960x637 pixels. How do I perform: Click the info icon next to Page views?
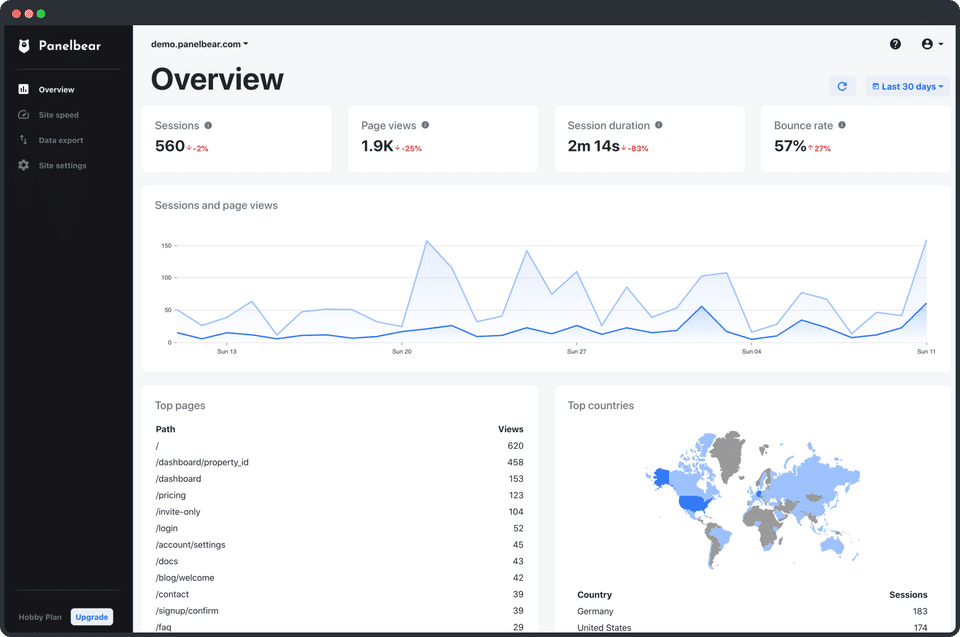pyautogui.click(x=425, y=125)
